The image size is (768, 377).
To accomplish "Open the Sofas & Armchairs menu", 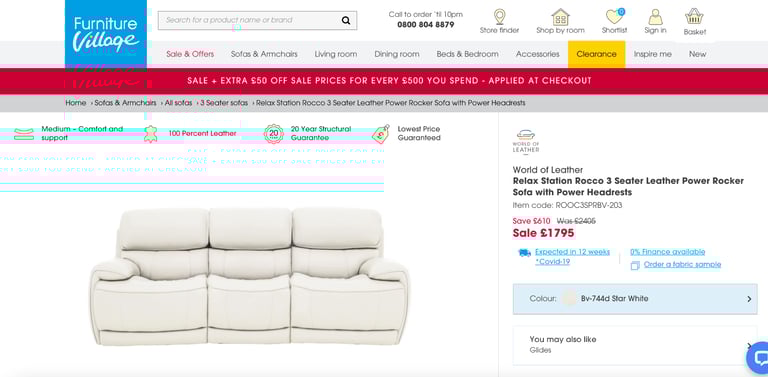I will click(264, 54).
